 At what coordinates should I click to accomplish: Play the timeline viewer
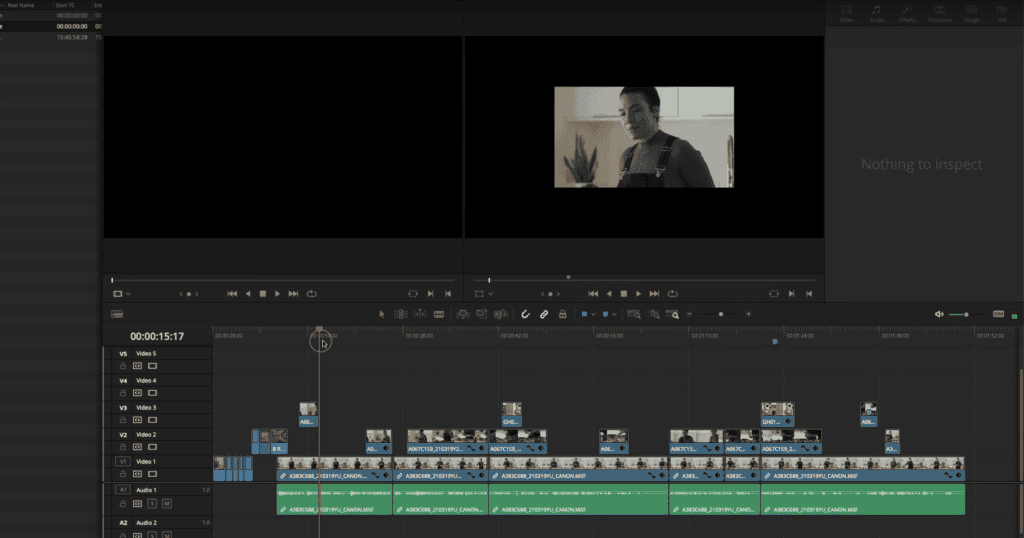coord(639,294)
